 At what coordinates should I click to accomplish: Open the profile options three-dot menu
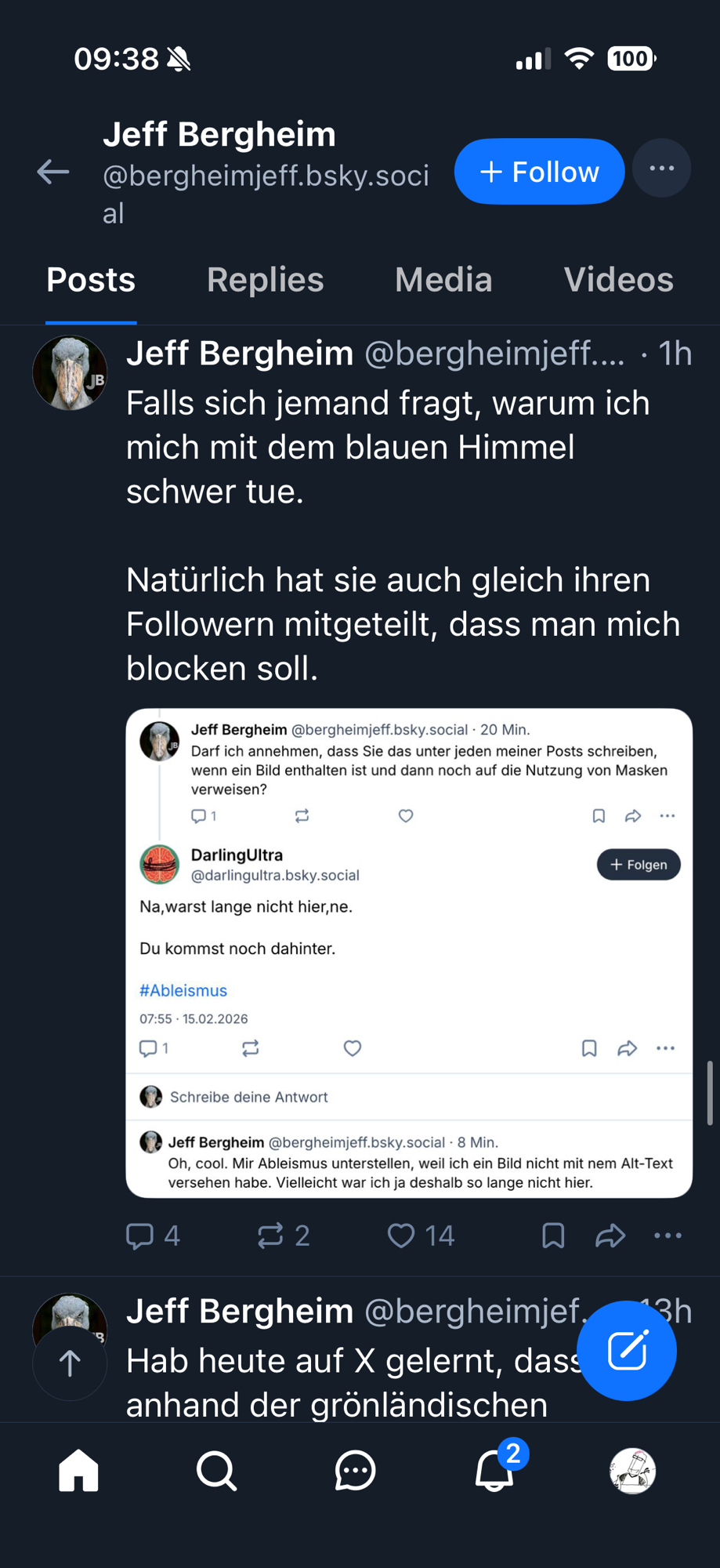click(661, 169)
